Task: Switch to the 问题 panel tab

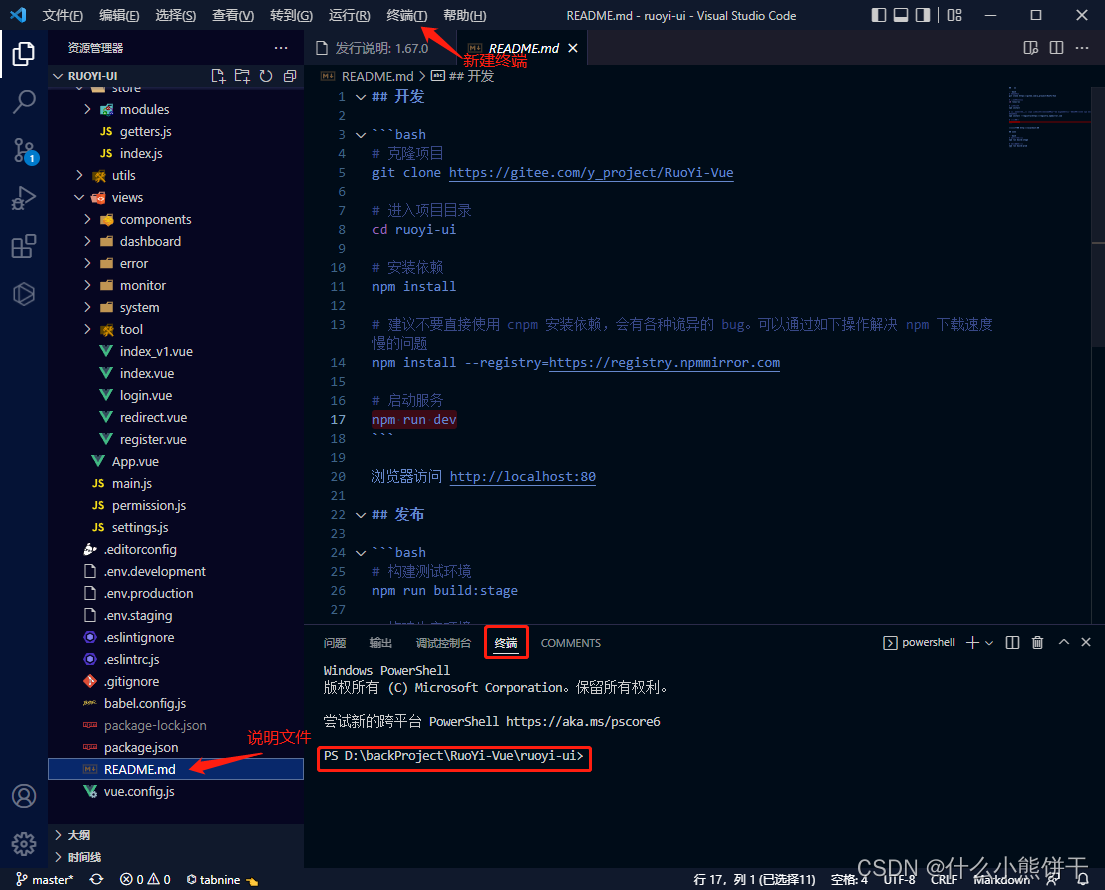Action: tap(335, 643)
